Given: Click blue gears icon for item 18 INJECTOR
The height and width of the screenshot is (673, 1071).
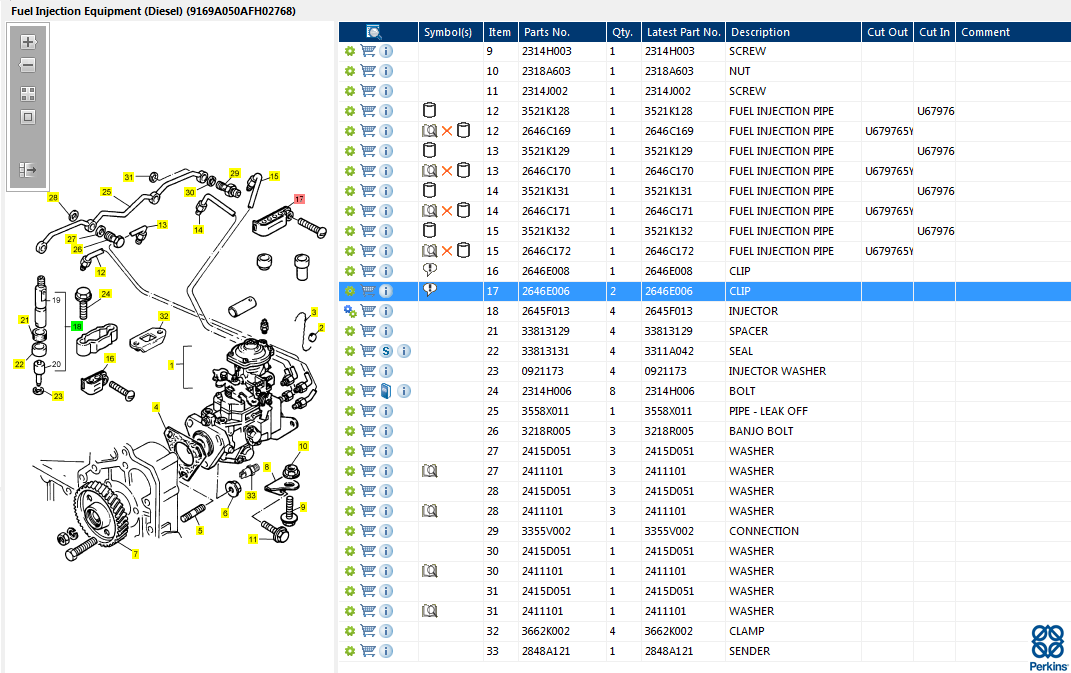Looking at the screenshot, I should tap(350, 311).
